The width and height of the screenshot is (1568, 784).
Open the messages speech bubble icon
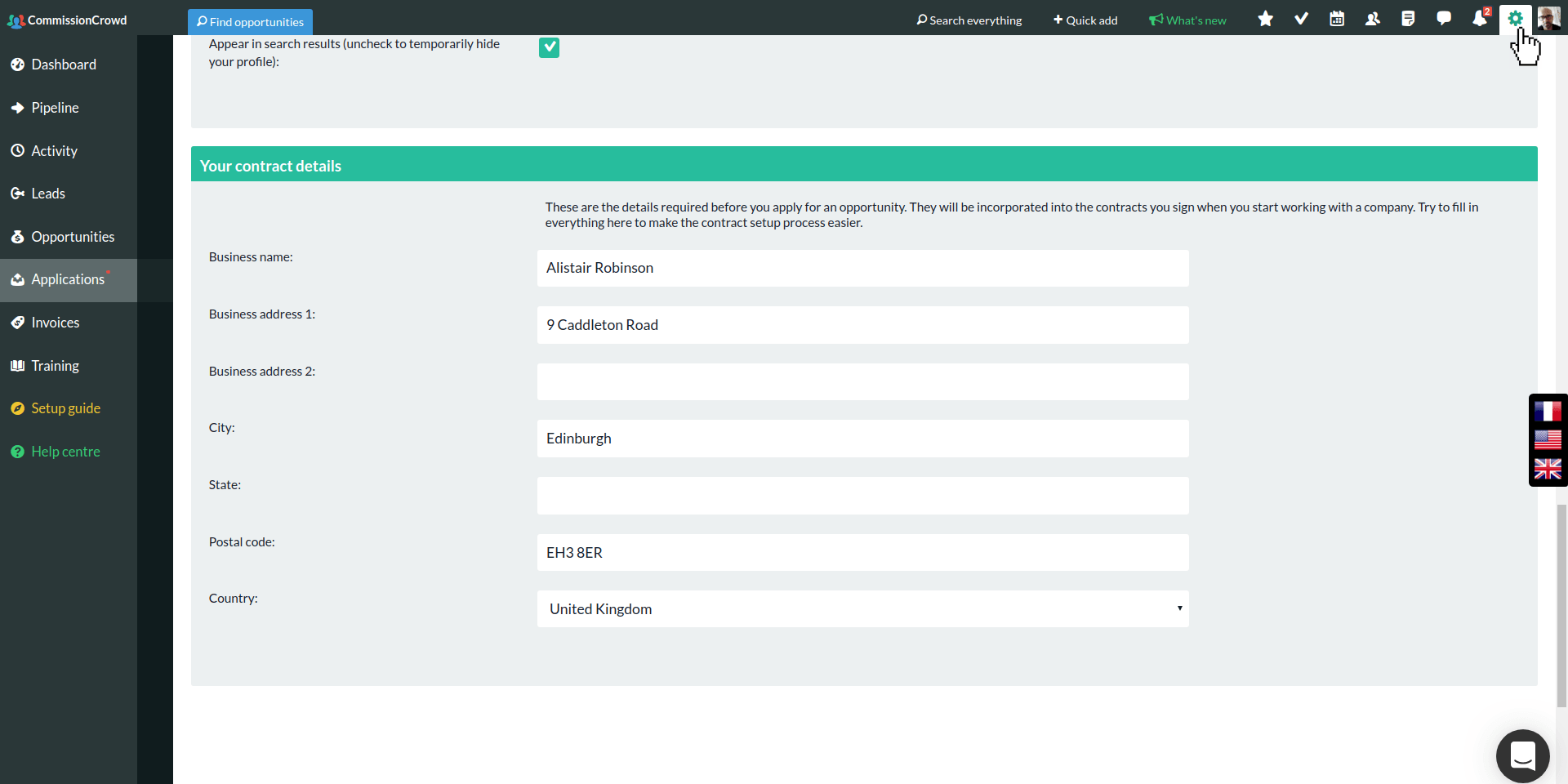coord(1444,19)
